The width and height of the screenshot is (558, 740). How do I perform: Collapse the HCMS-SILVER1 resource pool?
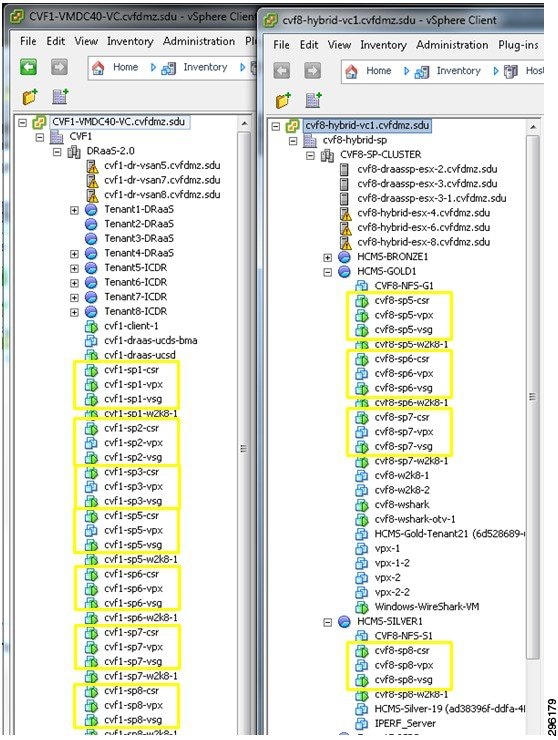pos(328,622)
